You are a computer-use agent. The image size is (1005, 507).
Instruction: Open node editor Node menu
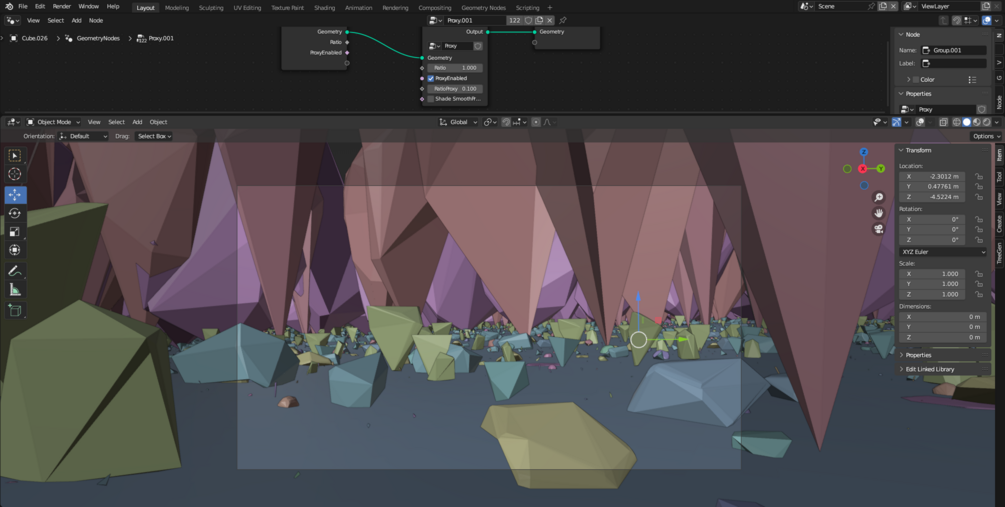(x=96, y=21)
